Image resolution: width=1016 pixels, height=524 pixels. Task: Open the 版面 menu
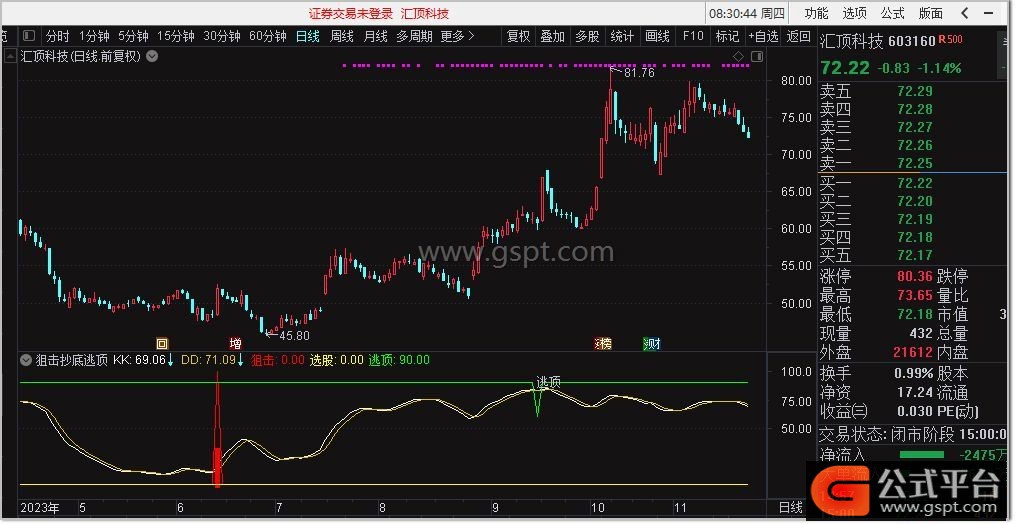tap(931, 13)
